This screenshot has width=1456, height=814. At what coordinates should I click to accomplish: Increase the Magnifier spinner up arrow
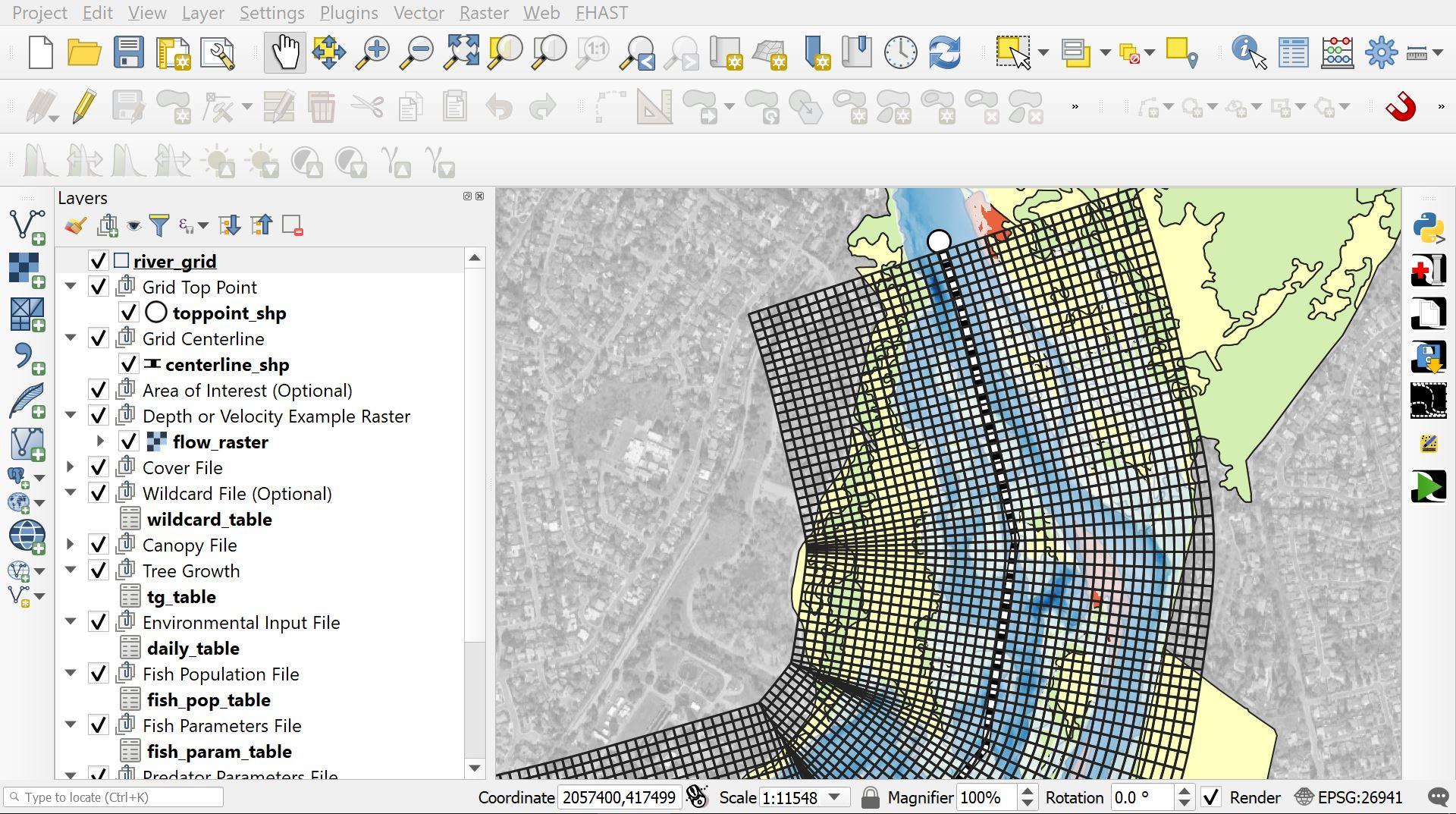pos(1028,792)
